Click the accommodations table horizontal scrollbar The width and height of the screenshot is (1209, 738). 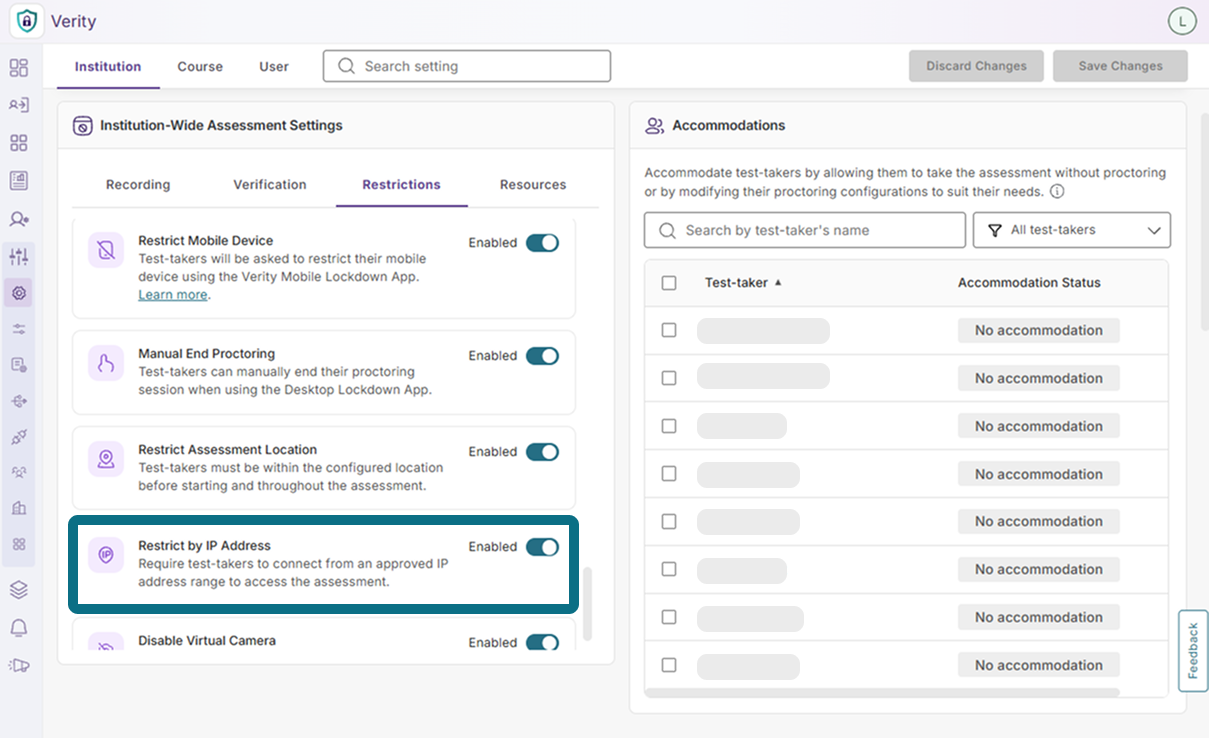pos(882,692)
